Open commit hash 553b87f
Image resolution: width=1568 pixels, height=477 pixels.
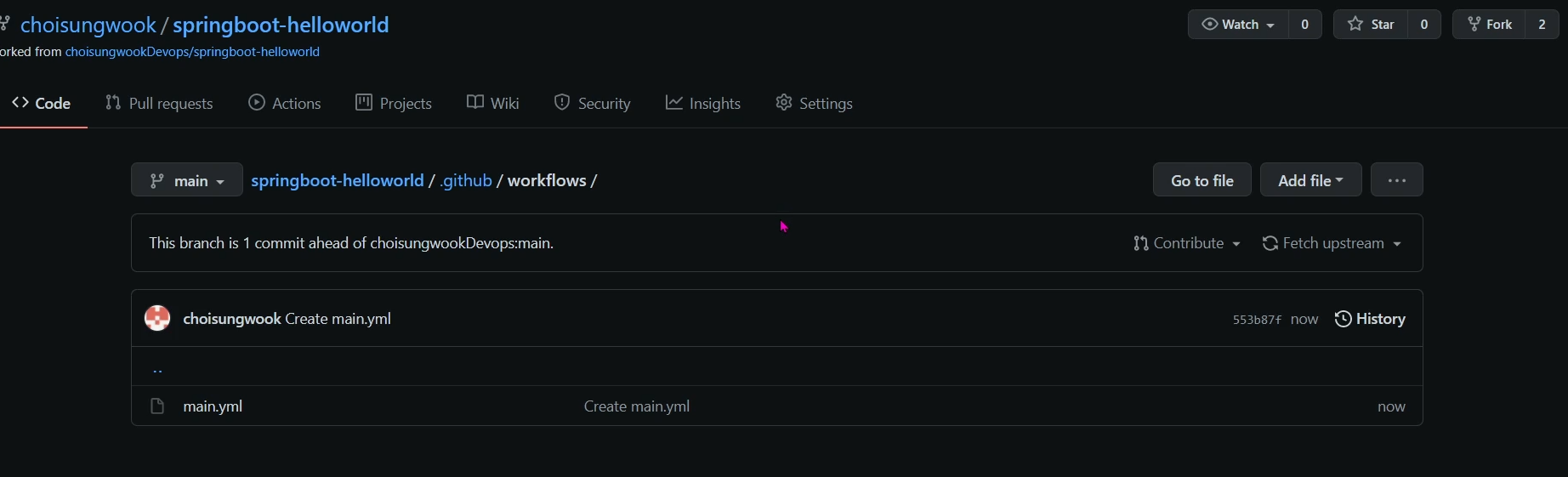(1257, 320)
